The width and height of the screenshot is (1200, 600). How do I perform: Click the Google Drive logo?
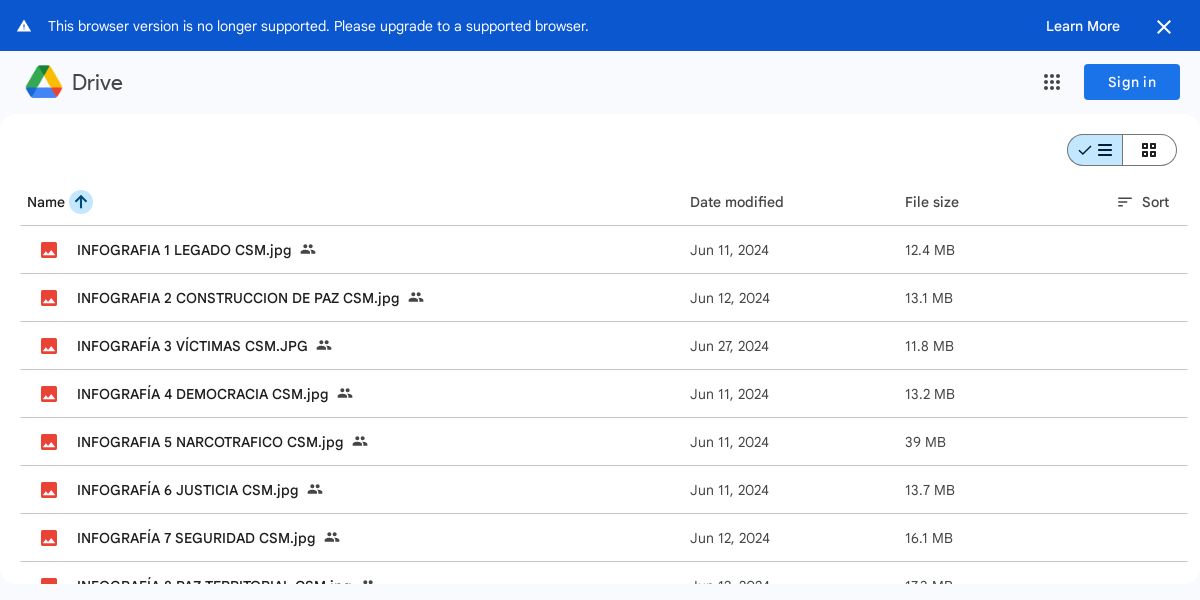click(x=44, y=82)
